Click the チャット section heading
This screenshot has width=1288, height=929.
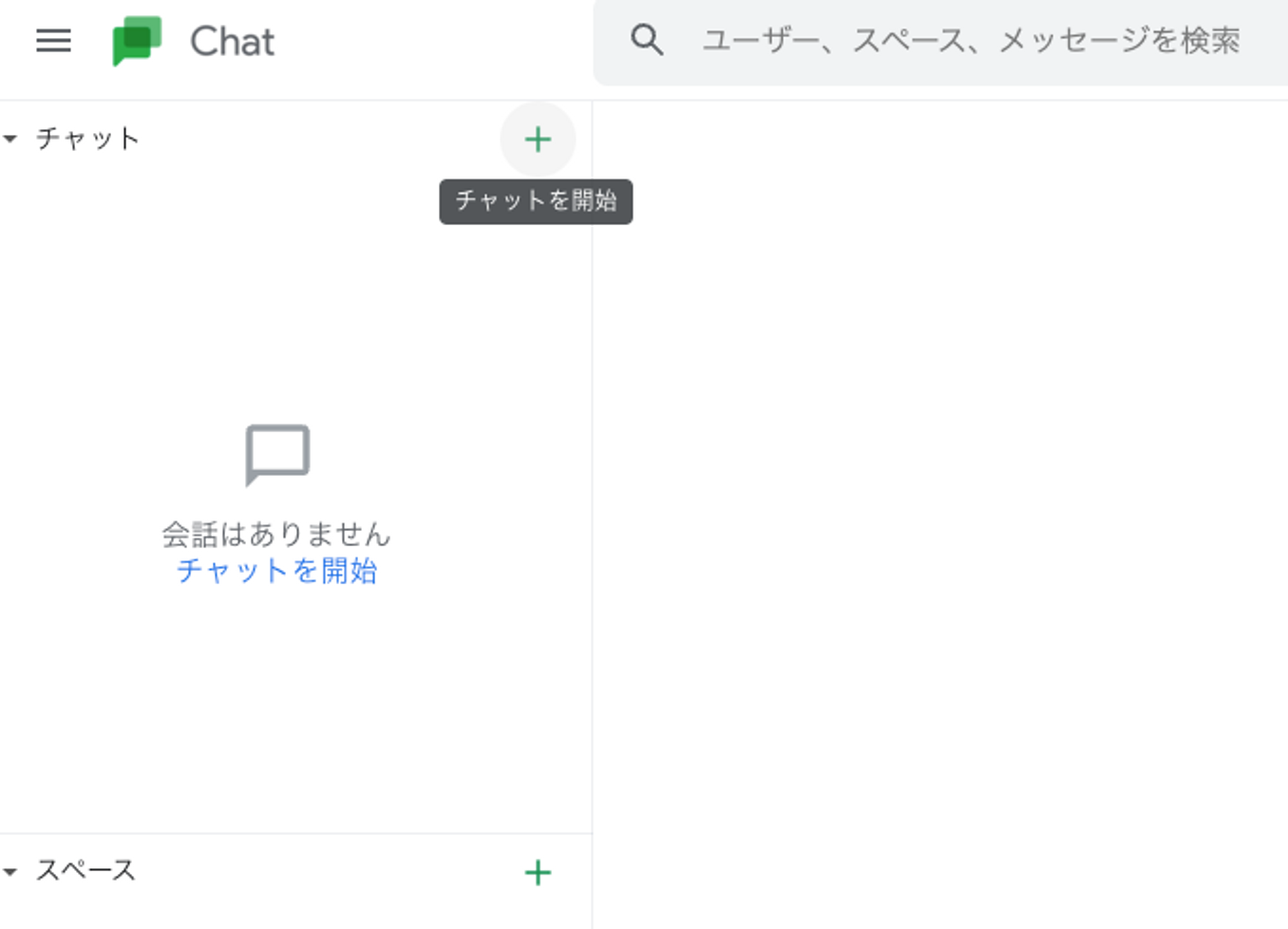coord(87,139)
